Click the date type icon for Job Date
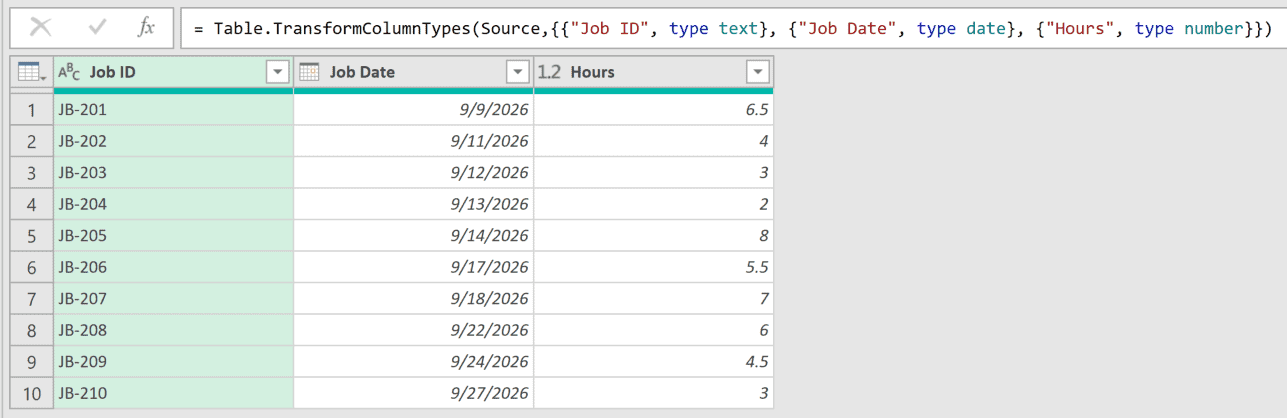 click(310, 72)
